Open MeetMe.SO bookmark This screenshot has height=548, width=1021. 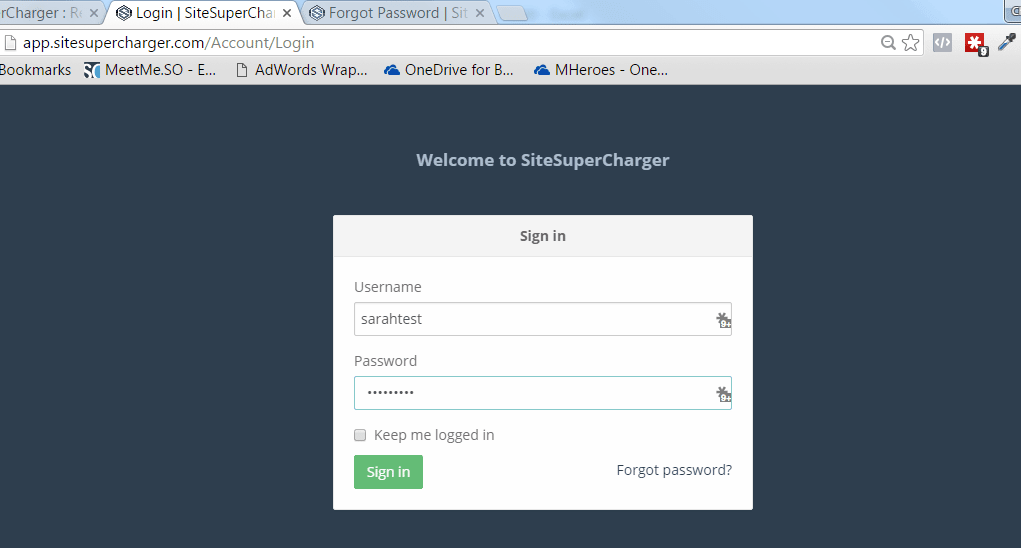point(150,70)
